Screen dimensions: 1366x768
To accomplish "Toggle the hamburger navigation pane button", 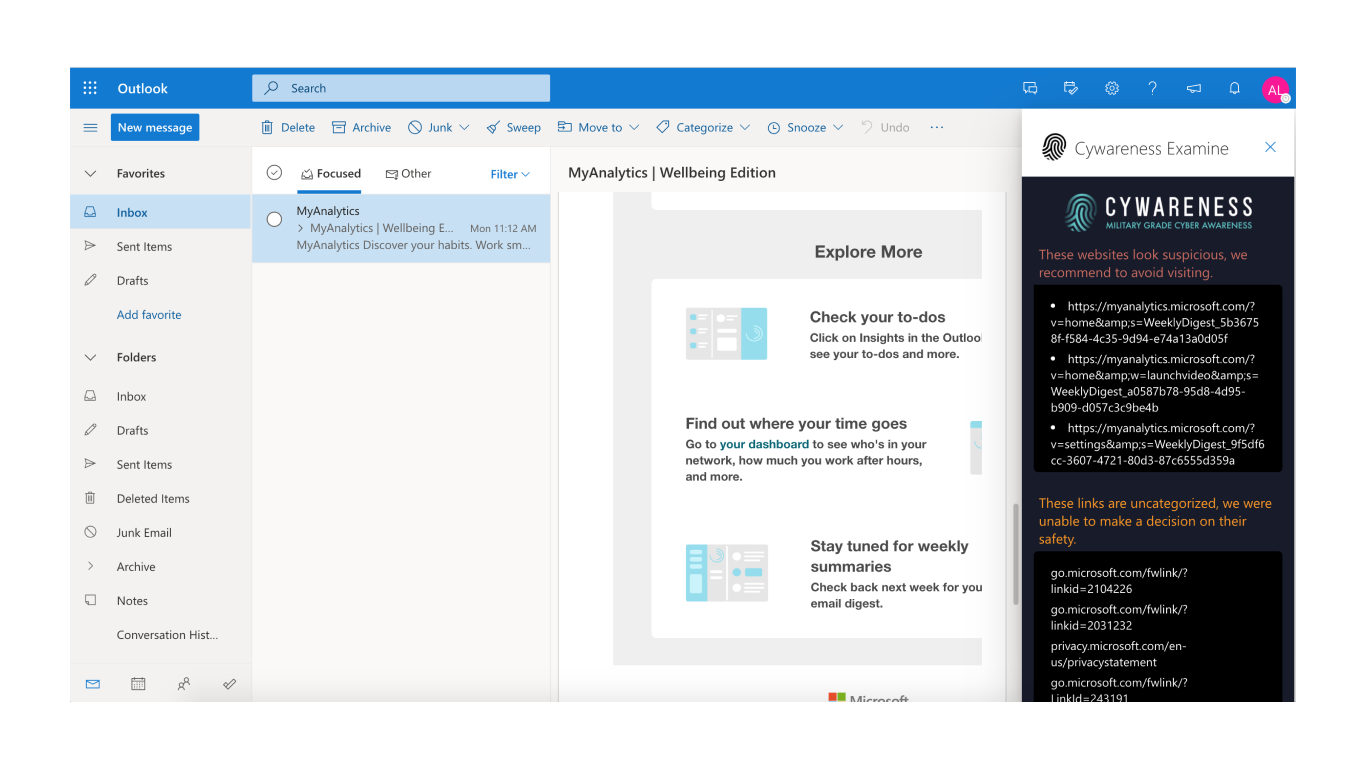I will pyautogui.click(x=90, y=128).
